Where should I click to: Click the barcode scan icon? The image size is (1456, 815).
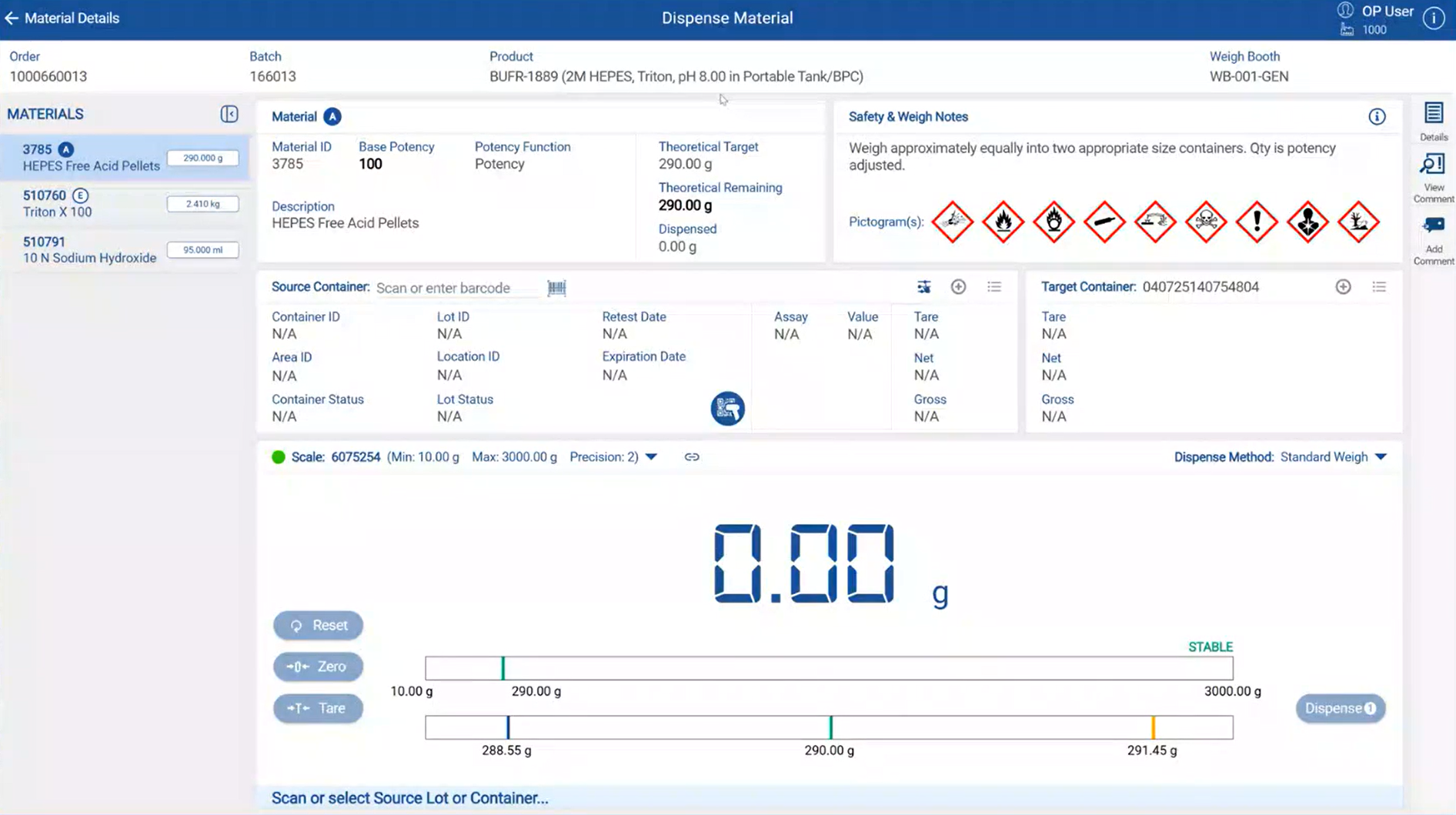(x=556, y=288)
